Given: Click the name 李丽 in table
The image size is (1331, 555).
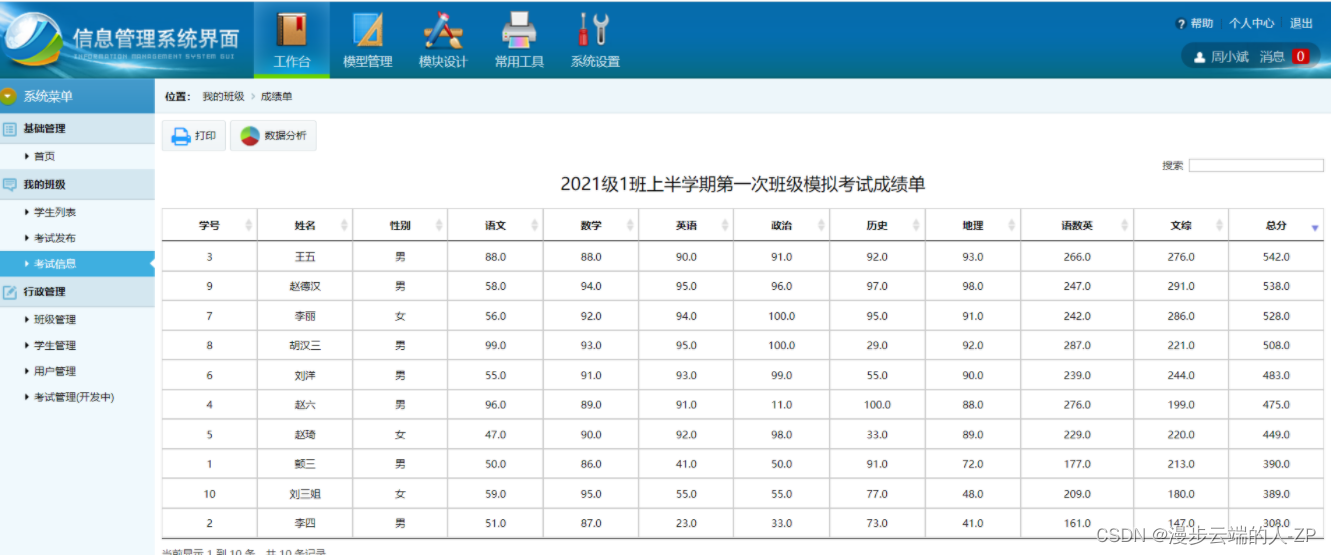Looking at the screenshot, I should tap(305, 317).
